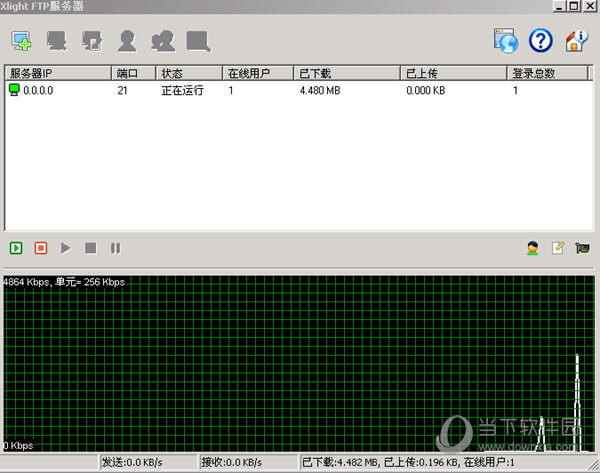Screen dimensions: 600x473
Task: Open the user groups icon
Action: point(163,41)
